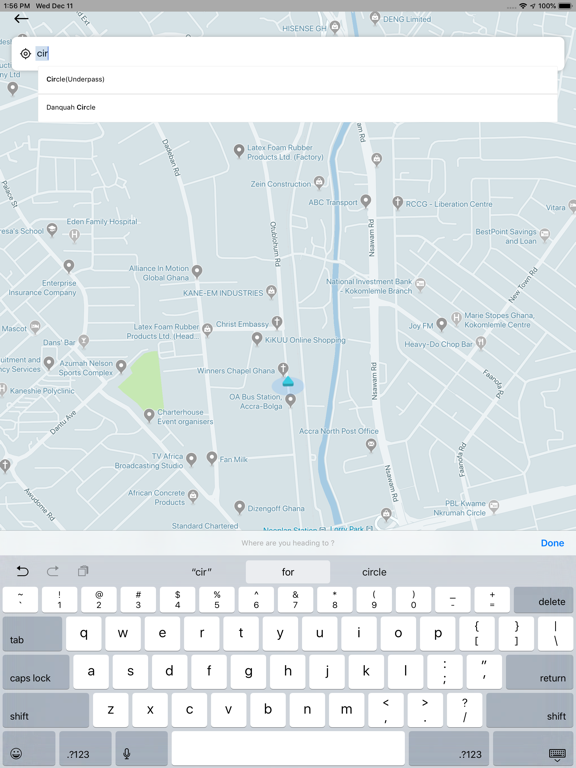
Task: Tap the Joy FM map pin
Action: coord(441,324)
